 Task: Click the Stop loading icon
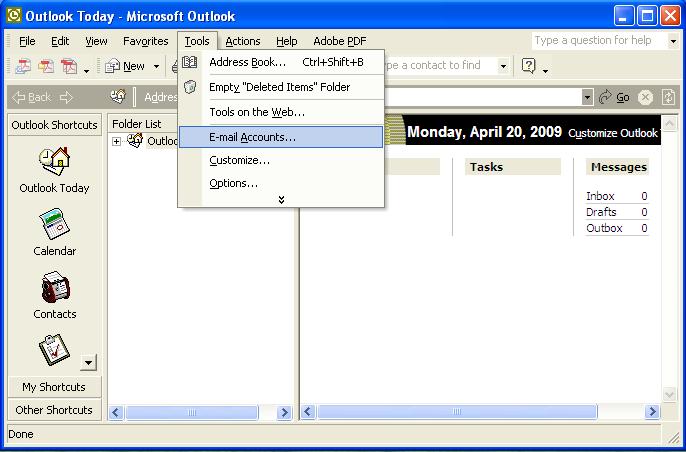645,97
